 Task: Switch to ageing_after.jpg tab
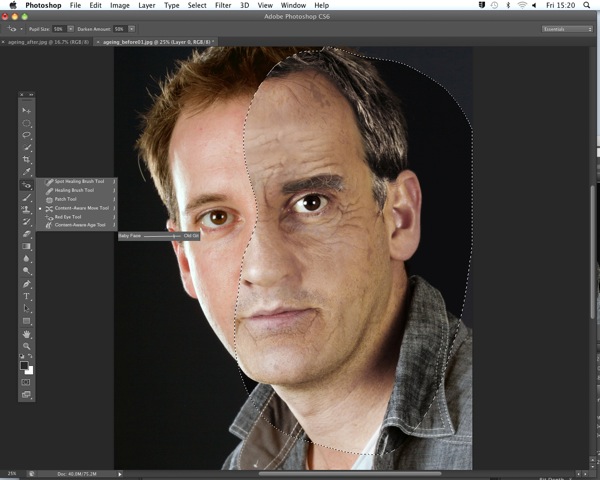(x=48, y=42)
